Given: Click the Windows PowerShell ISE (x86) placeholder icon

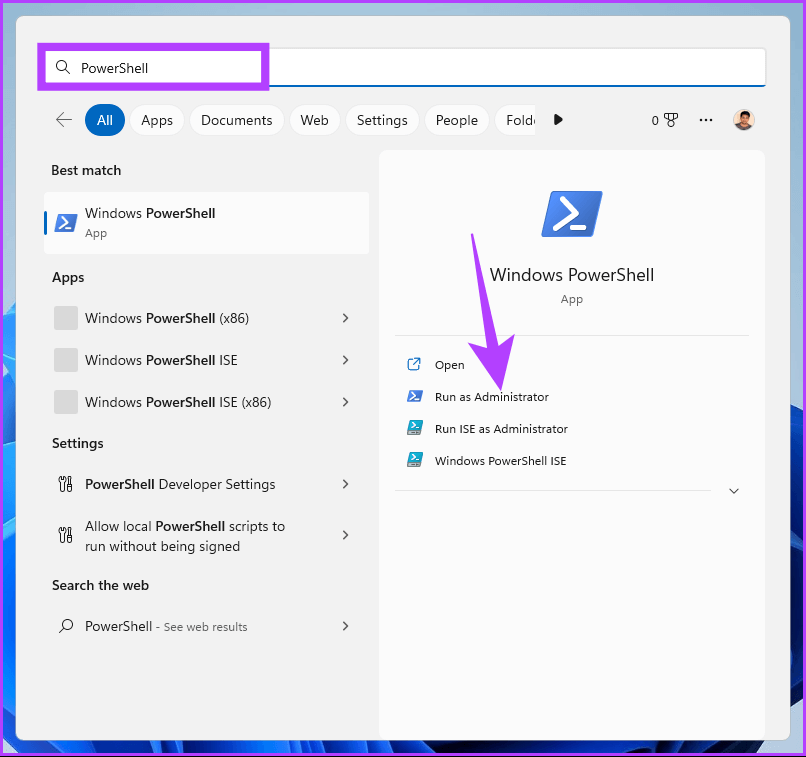Looking at the screenshot, I should tap(66, 402).
